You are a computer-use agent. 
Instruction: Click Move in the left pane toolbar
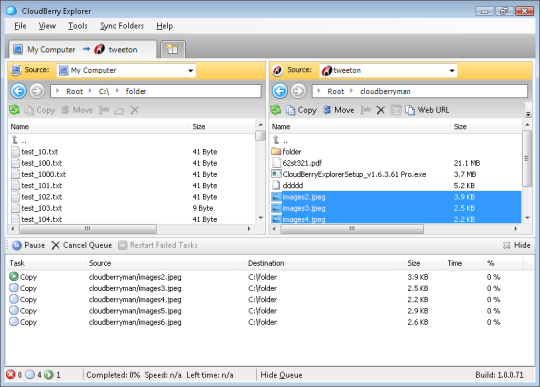coord(77,110)
